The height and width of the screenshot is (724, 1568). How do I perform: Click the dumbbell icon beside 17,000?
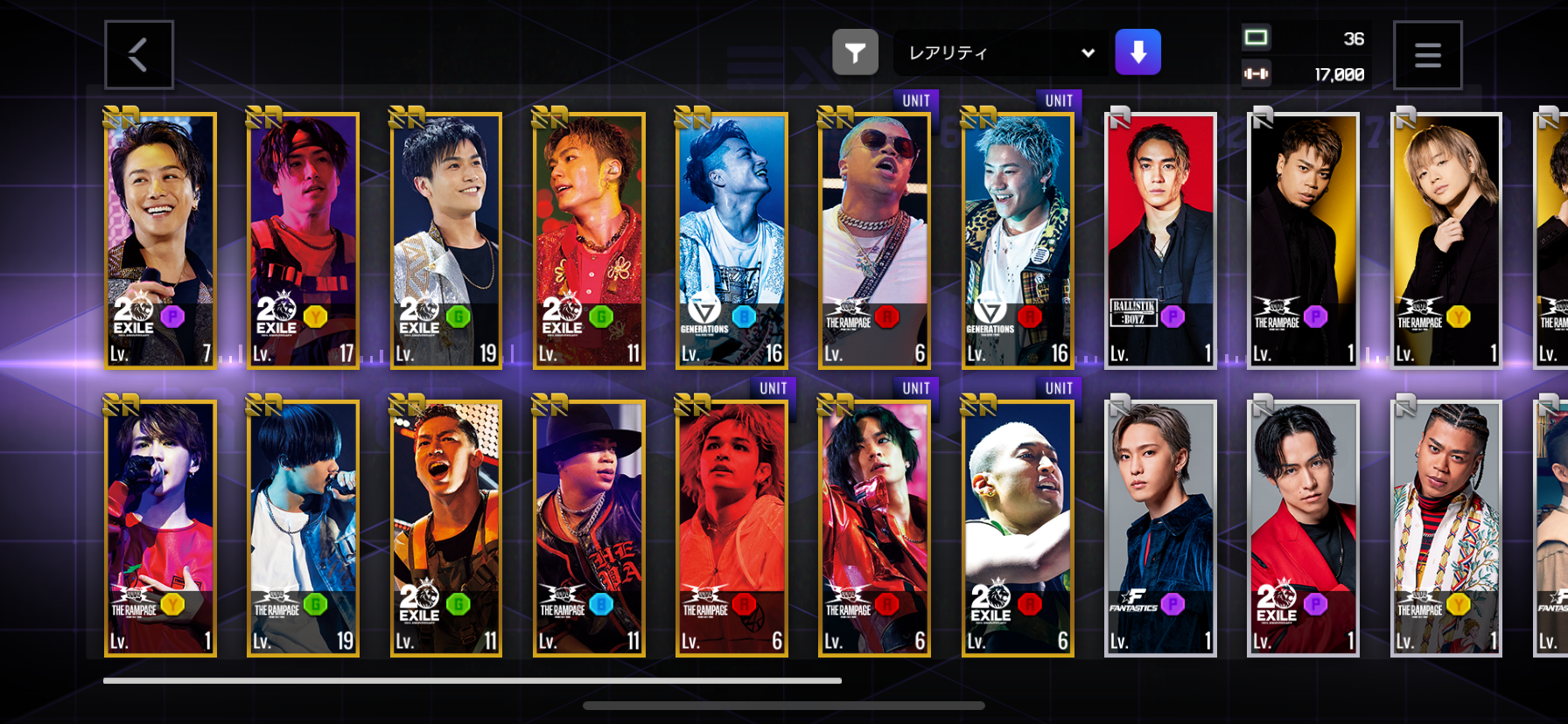pos(1256,74)
